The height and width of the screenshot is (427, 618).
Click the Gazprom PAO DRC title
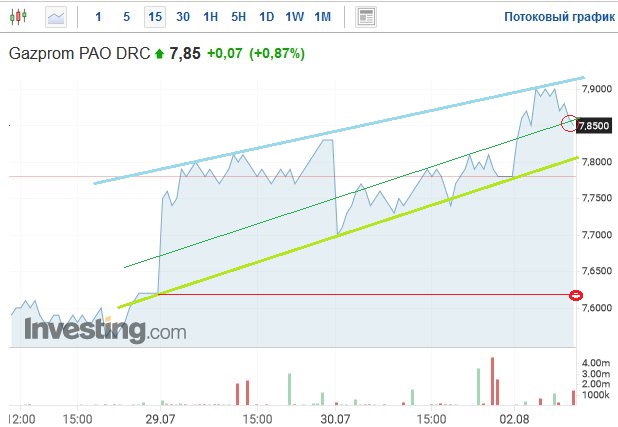point(79,54)
